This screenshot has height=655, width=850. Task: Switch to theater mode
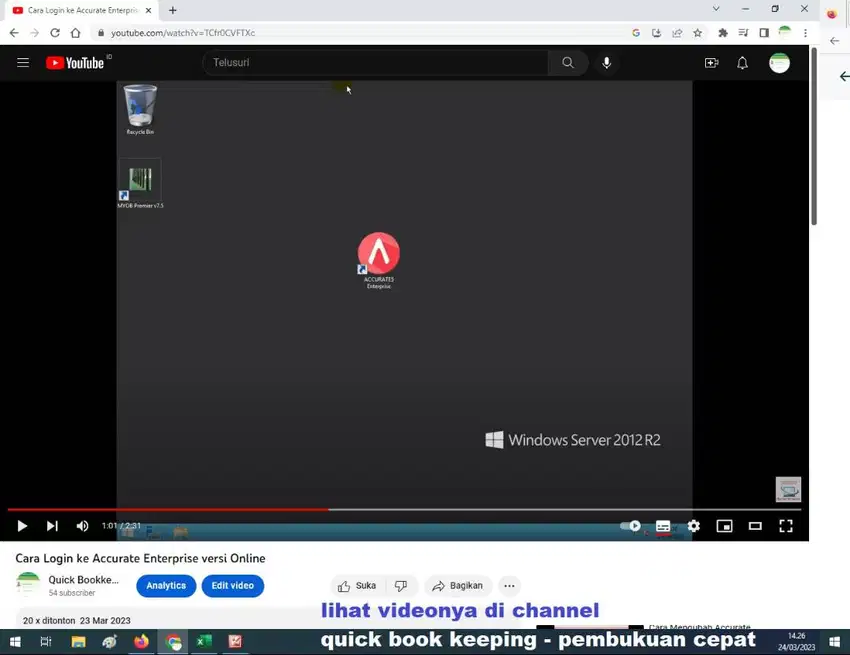pos(755,526)
